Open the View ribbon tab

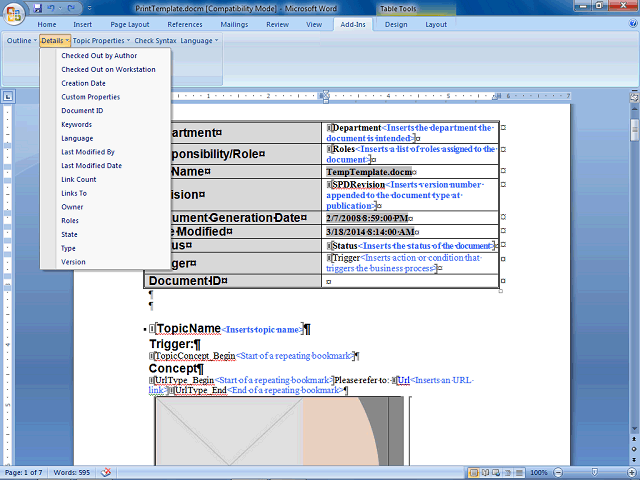[314, 24]
